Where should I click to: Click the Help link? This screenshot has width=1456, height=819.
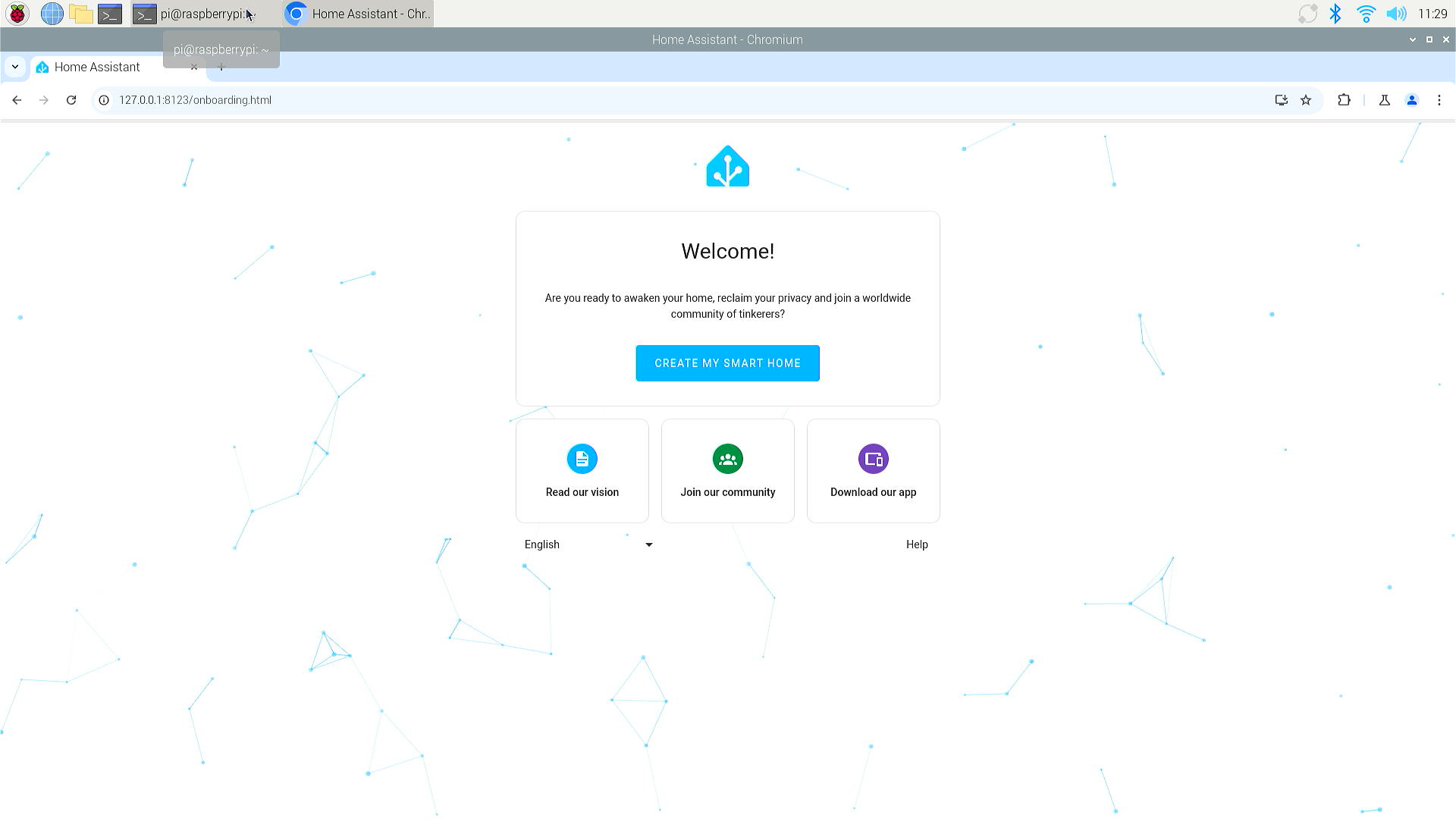[x=917, y=544]
